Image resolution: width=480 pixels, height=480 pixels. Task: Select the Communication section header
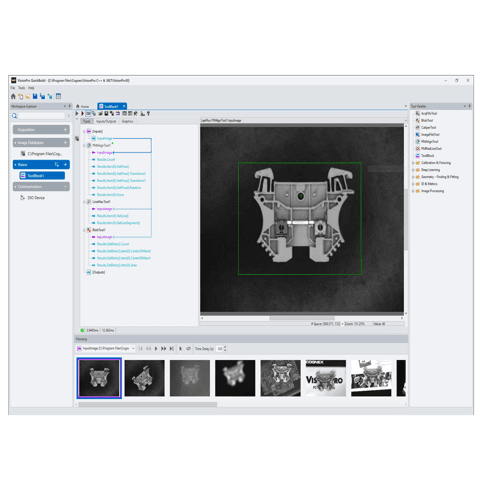coord(41,186)
